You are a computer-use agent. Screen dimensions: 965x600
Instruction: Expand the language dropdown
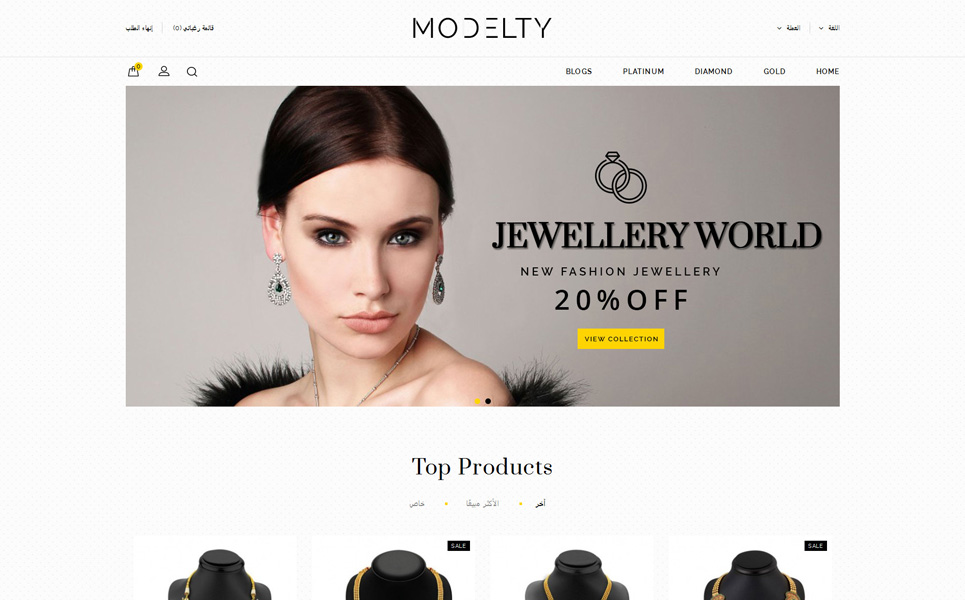coord(829,28)
